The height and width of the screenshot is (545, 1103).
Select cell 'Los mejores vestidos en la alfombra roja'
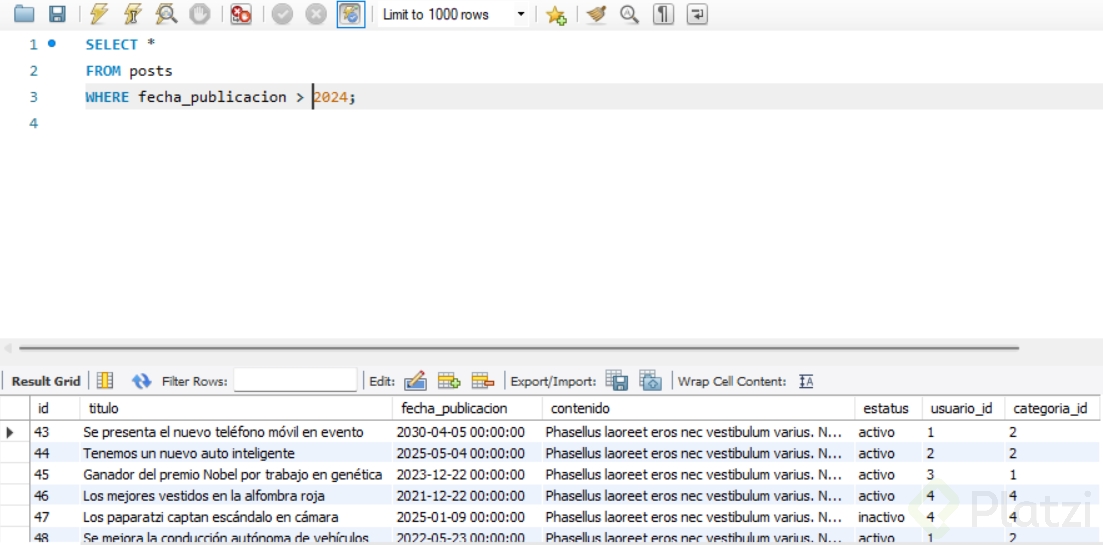coord(236,496)
